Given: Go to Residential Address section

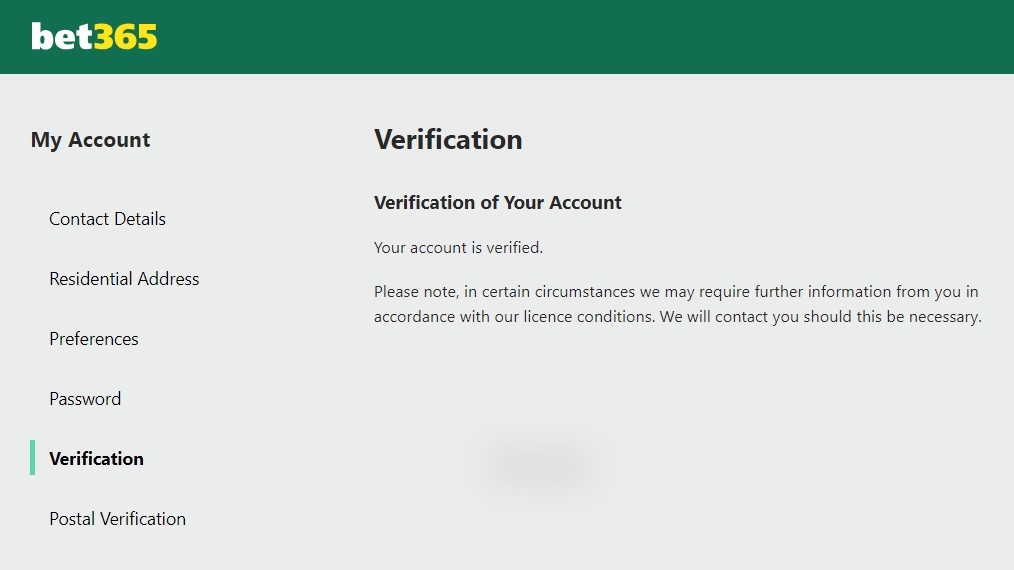Looking at the screenshot, I should (x=124, y=279).
